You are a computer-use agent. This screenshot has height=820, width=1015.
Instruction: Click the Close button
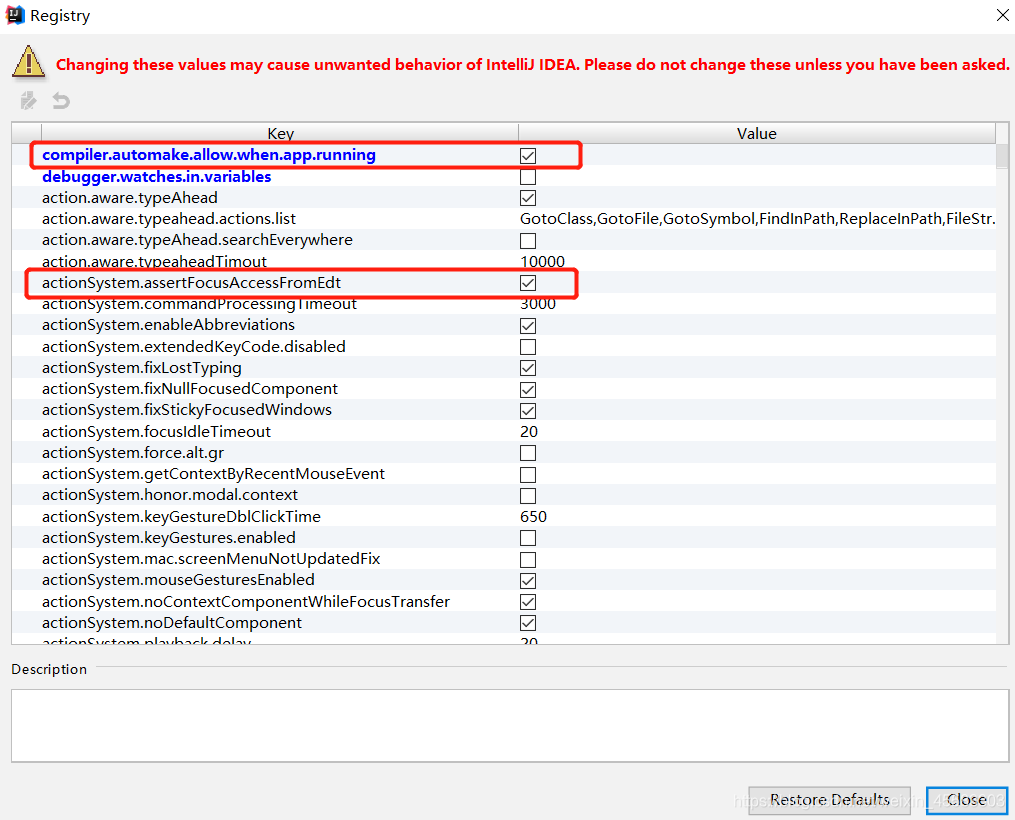[966, 800]
